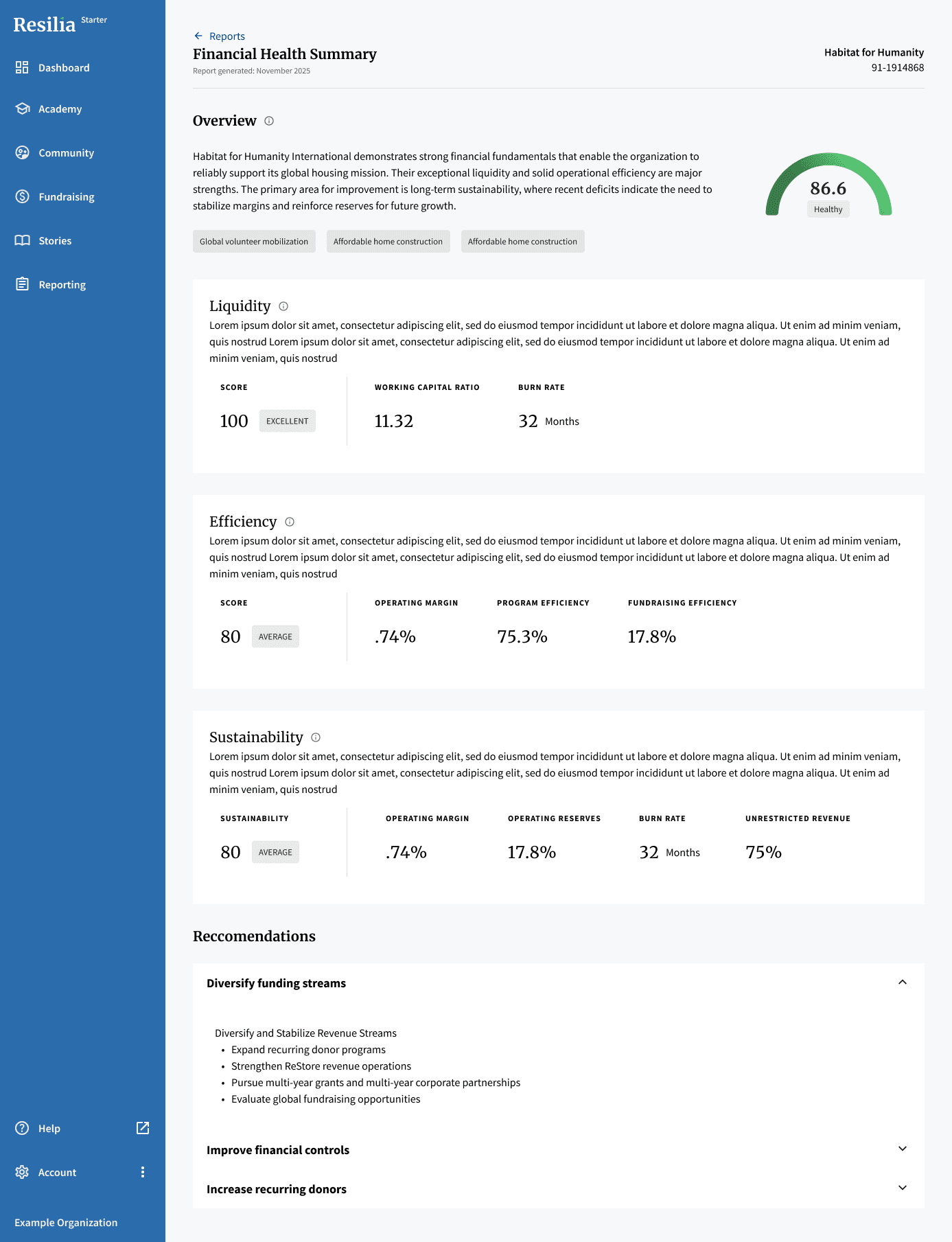Click the Community people icon
Viewport: 952px width, 1242px height.
tap(22, 152)
